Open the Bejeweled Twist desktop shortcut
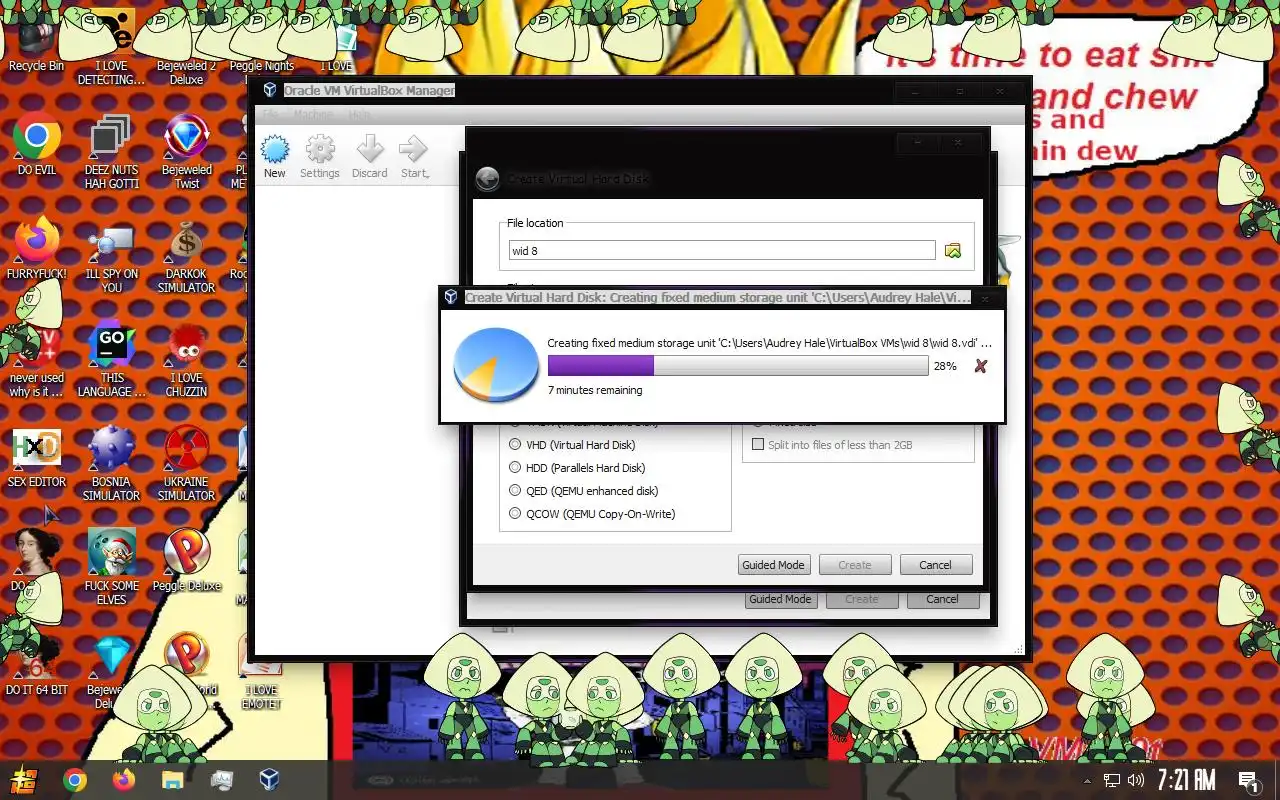Screen dimensions: 1280x800 coord(187,152)
